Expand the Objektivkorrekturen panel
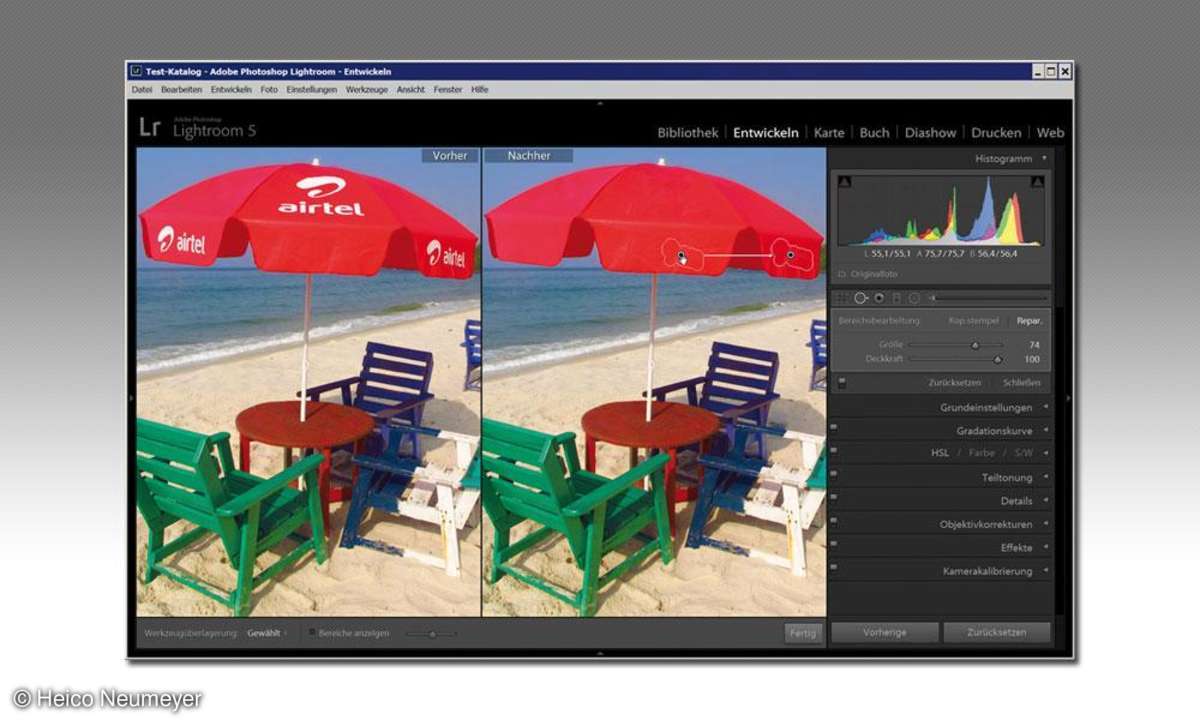This screenshot has width=1200, height=720. pyautogui.click(x=1046, y=524)
